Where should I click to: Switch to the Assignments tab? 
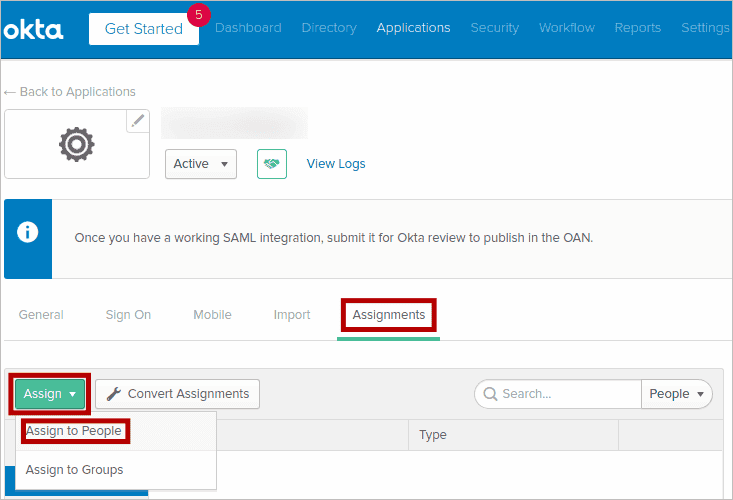coord(388,315)
